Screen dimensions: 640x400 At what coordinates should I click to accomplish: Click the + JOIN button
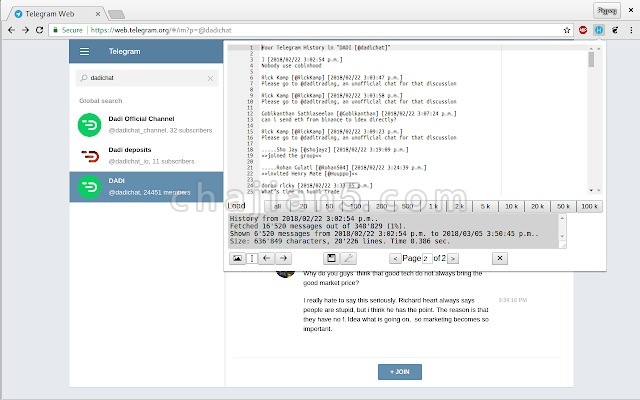pos(400,372)
